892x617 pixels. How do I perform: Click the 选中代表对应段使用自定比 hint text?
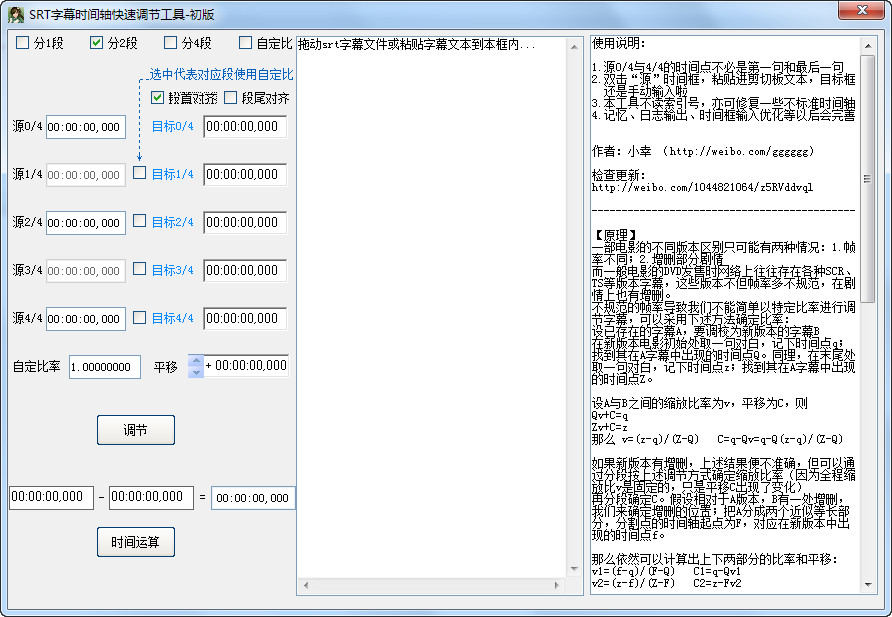(221, 74)
